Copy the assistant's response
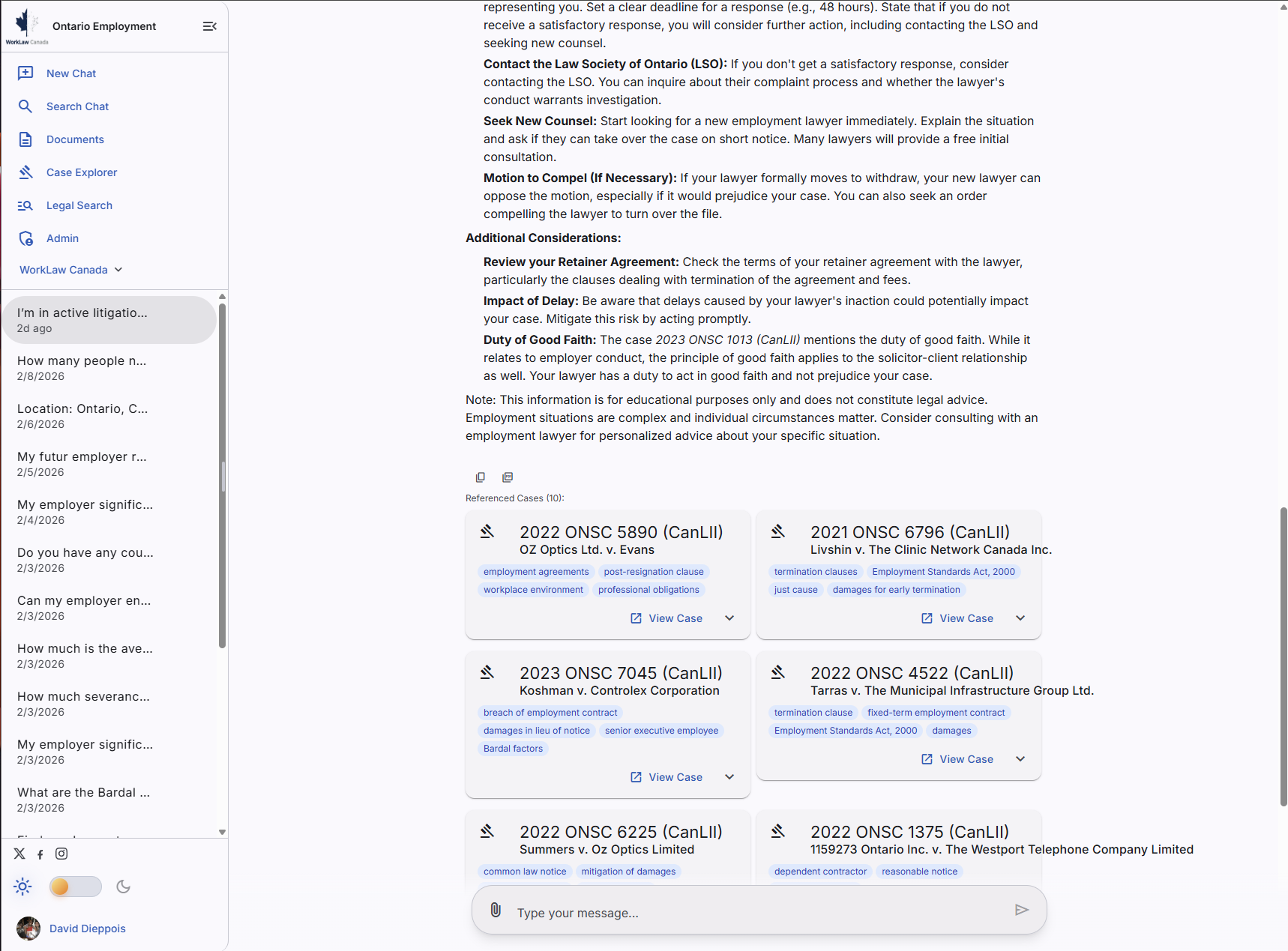1288x951 pixels. click(481, 477)
